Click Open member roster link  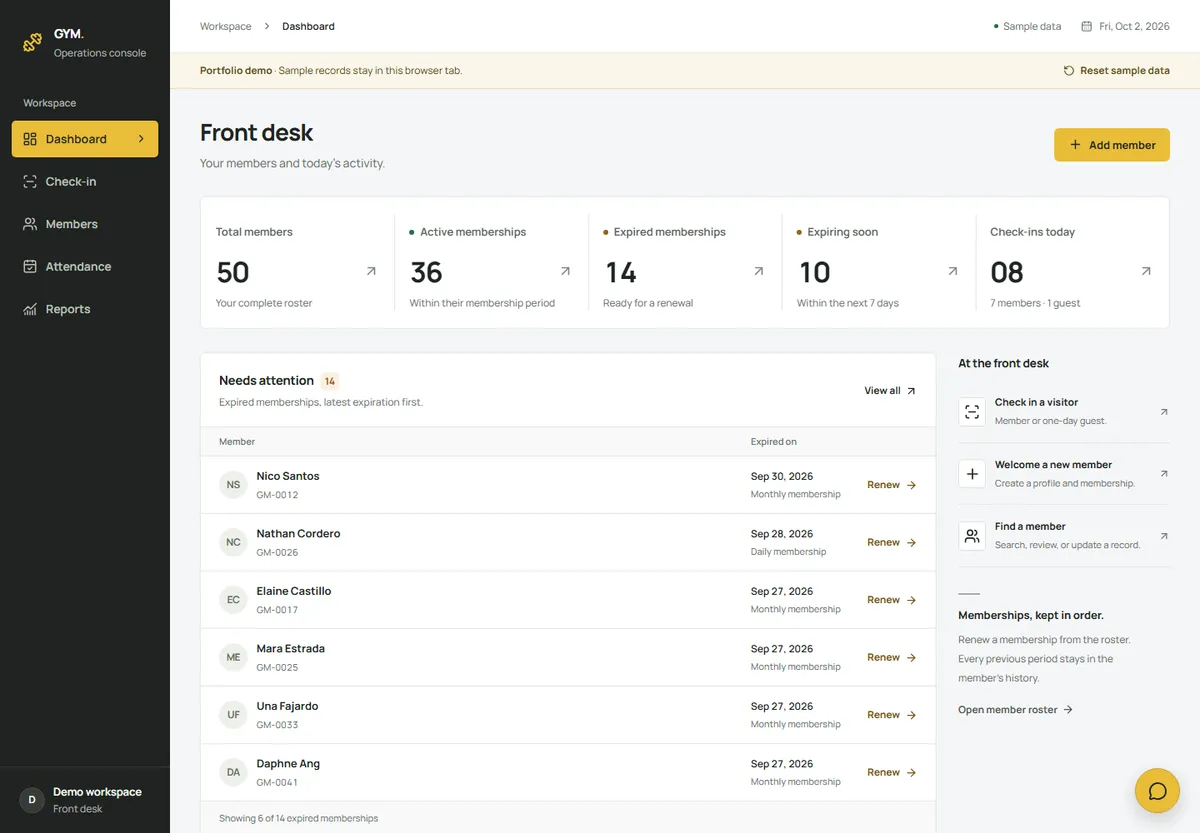[1015, 709]
